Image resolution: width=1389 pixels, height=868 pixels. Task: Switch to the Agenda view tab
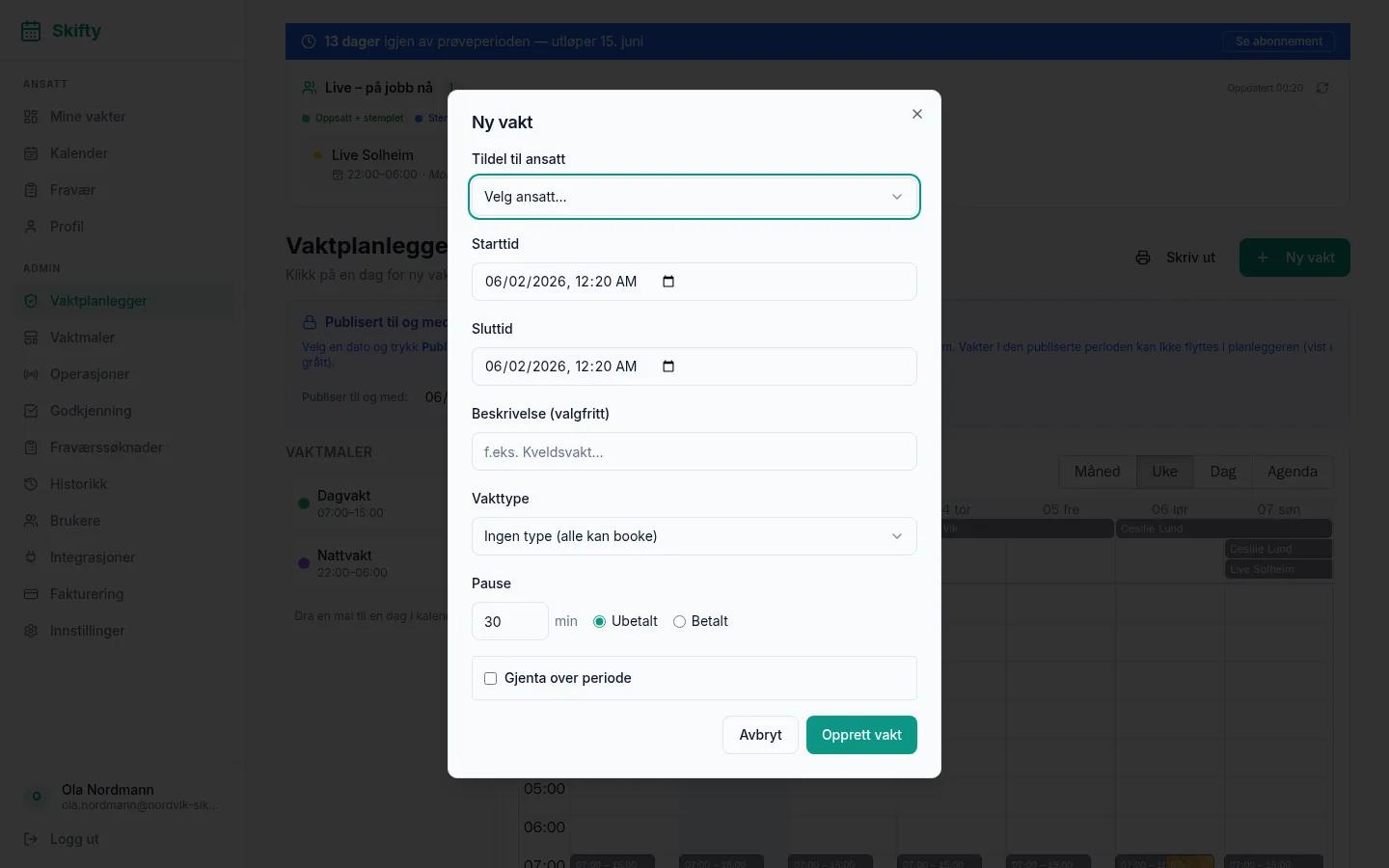(1293, 472)
